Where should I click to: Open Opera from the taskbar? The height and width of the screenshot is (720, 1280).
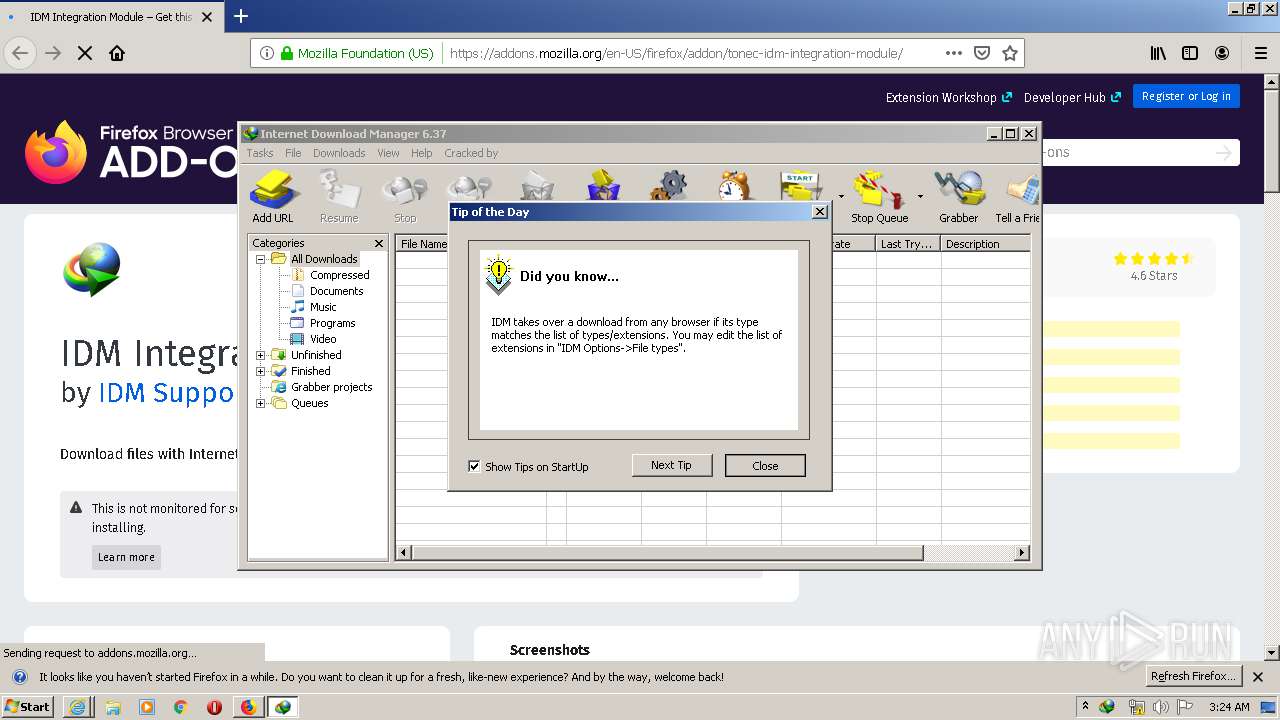tap(214, 707)
